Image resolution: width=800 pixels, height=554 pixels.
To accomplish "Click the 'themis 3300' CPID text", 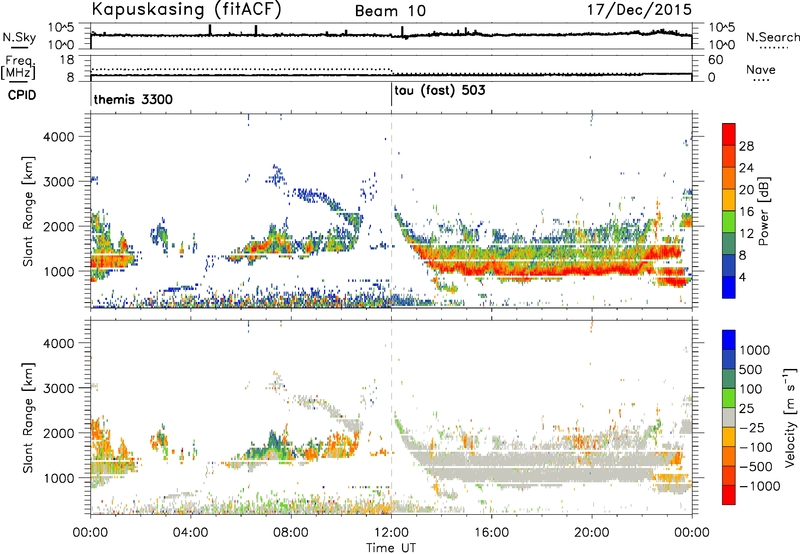I will 133,99.
